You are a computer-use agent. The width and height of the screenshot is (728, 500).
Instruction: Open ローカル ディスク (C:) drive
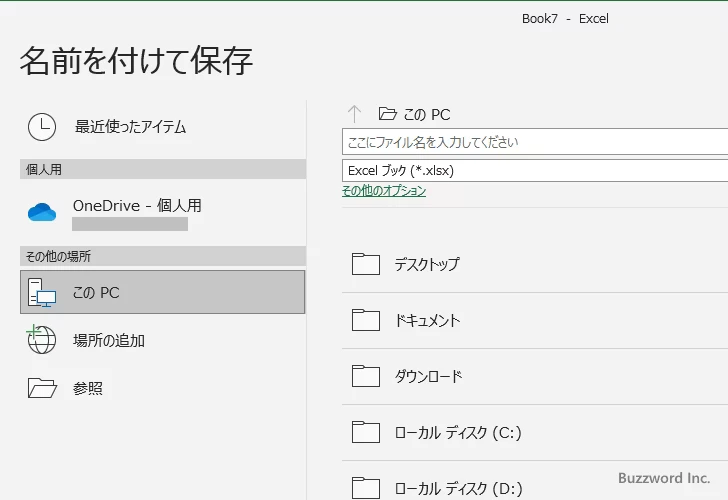535,432
